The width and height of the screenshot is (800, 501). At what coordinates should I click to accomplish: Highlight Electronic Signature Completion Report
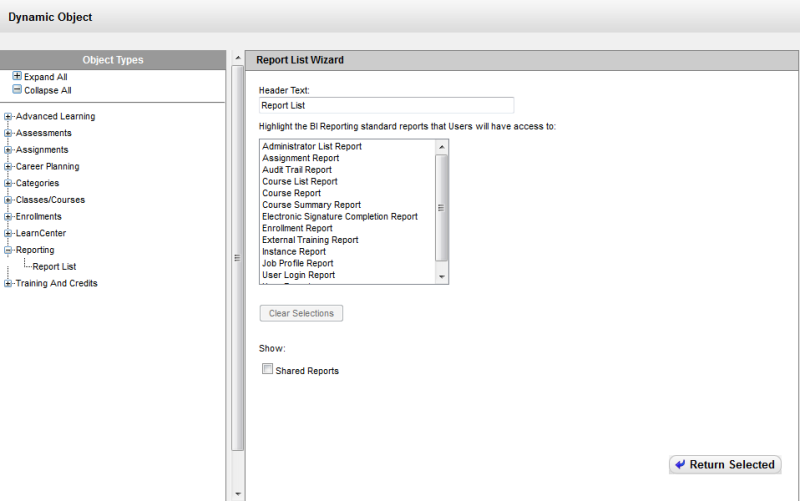340,216
